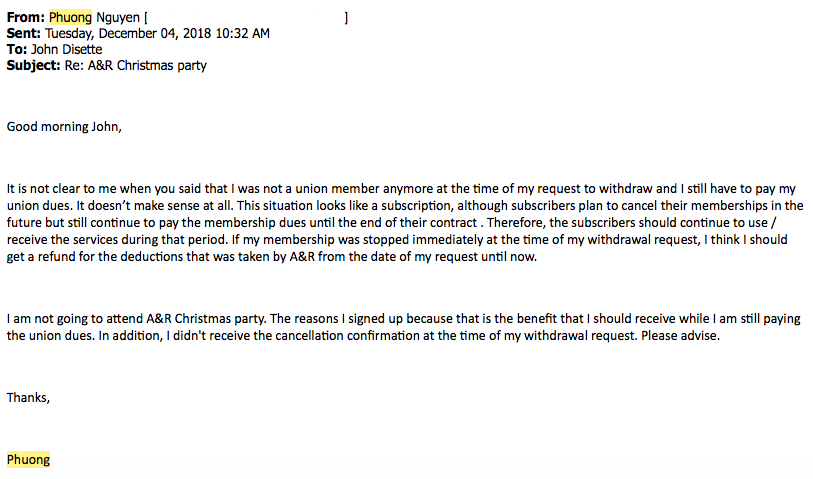The width and height of the screenshot is (813, 479).
Task: Click the highlighted Phuong in From line
Action: (70, 17)
